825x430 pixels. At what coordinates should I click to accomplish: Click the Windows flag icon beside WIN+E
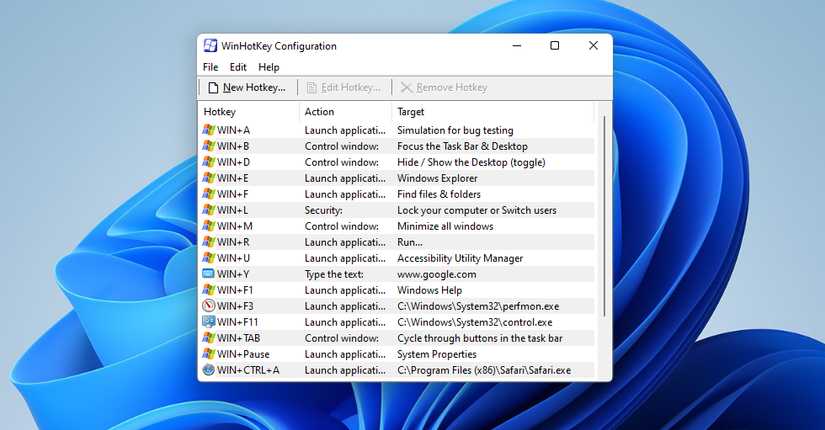pyautogui.click(x=208, y=178)
